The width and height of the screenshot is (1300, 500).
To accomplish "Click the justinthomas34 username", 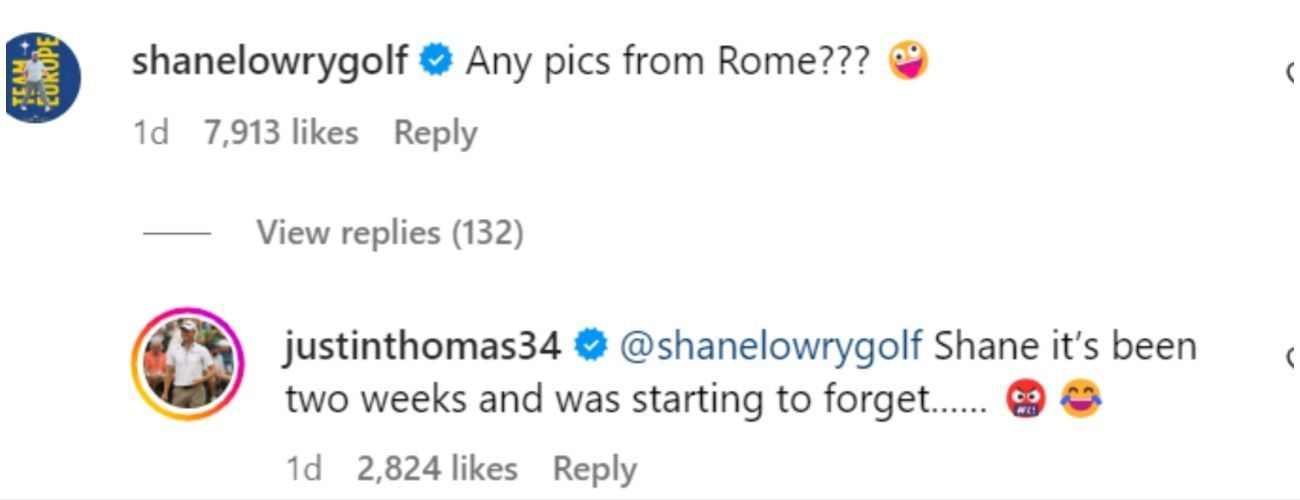I will coord(422,347).
